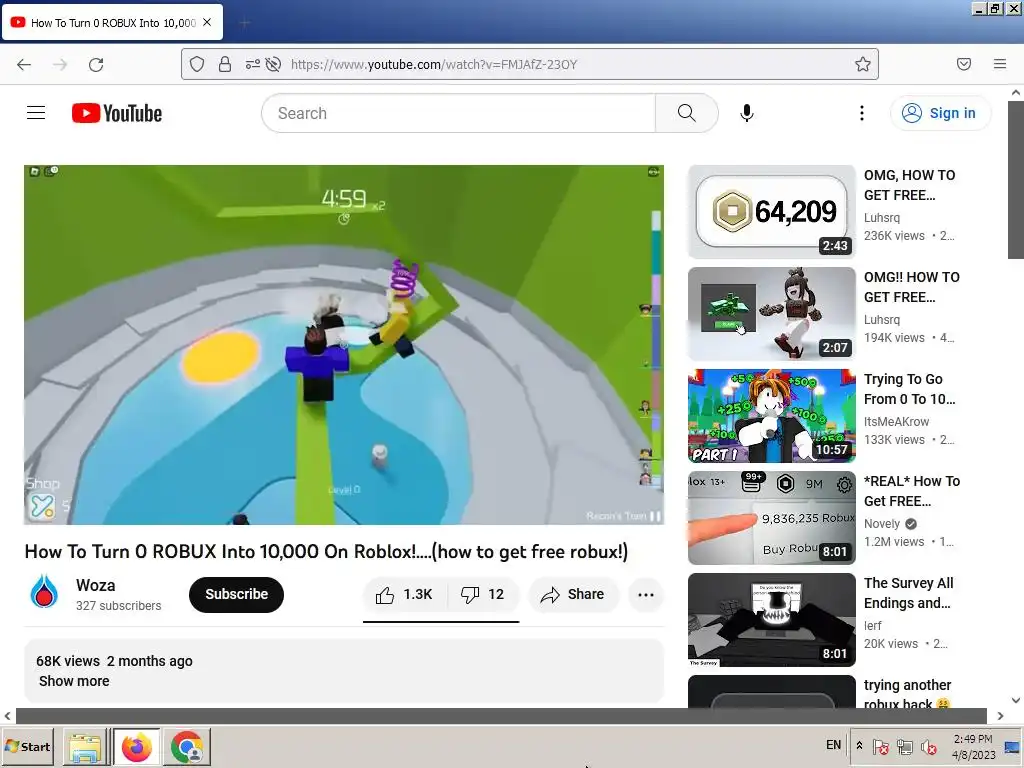Open Woza channel avatar
1024x768 pixels.
point(44,592)
